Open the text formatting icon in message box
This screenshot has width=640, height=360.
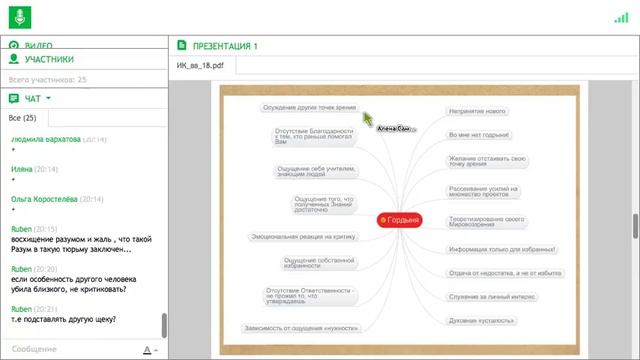(x=147, y=350)
